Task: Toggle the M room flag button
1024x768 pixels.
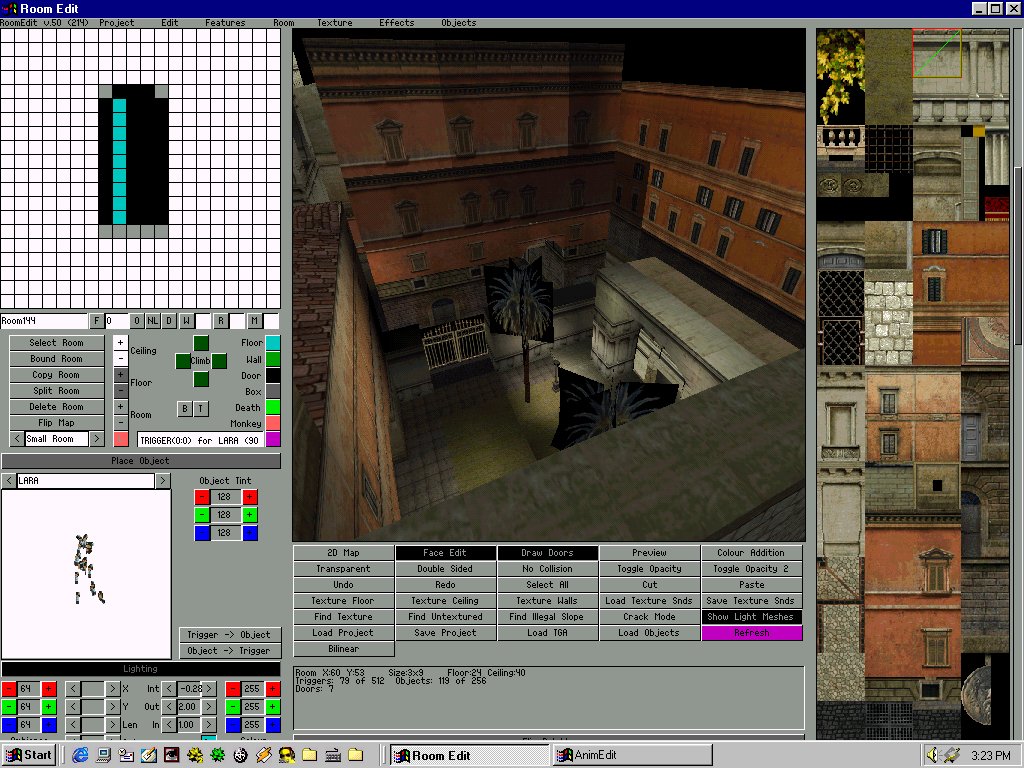Action: [x=255, y=321]
